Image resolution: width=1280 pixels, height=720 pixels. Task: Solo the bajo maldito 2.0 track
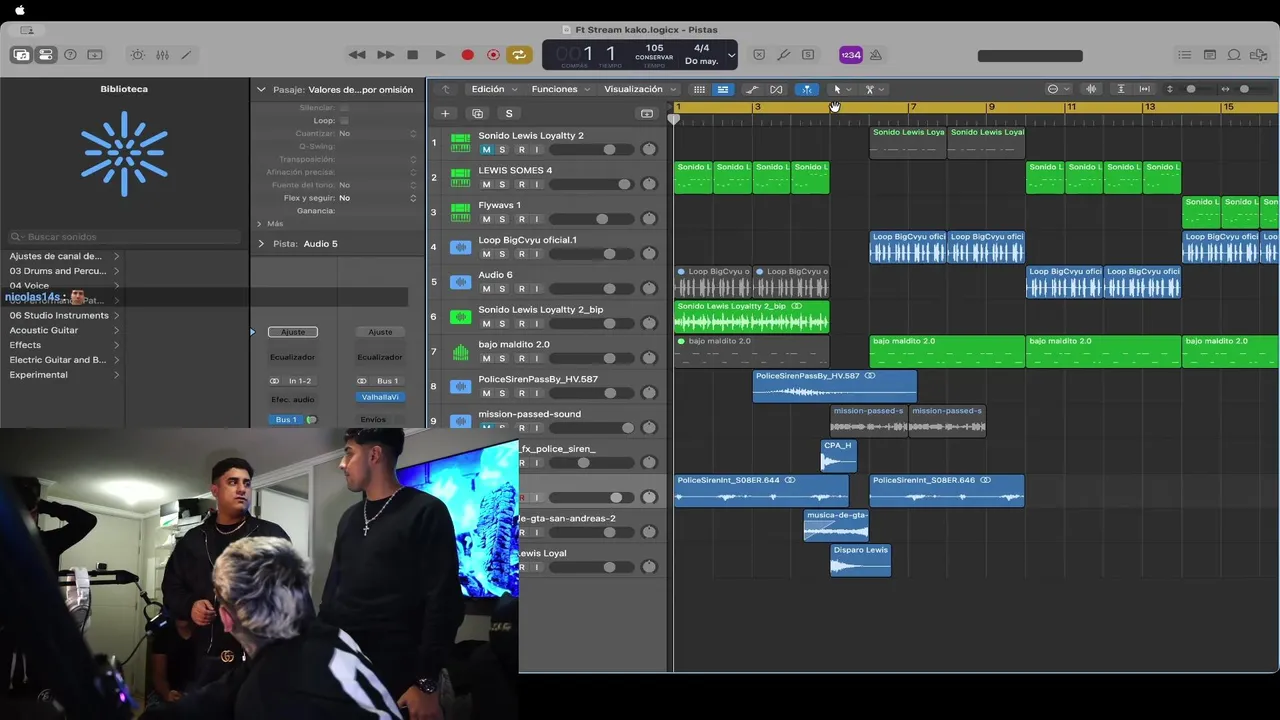click(503, 358)
